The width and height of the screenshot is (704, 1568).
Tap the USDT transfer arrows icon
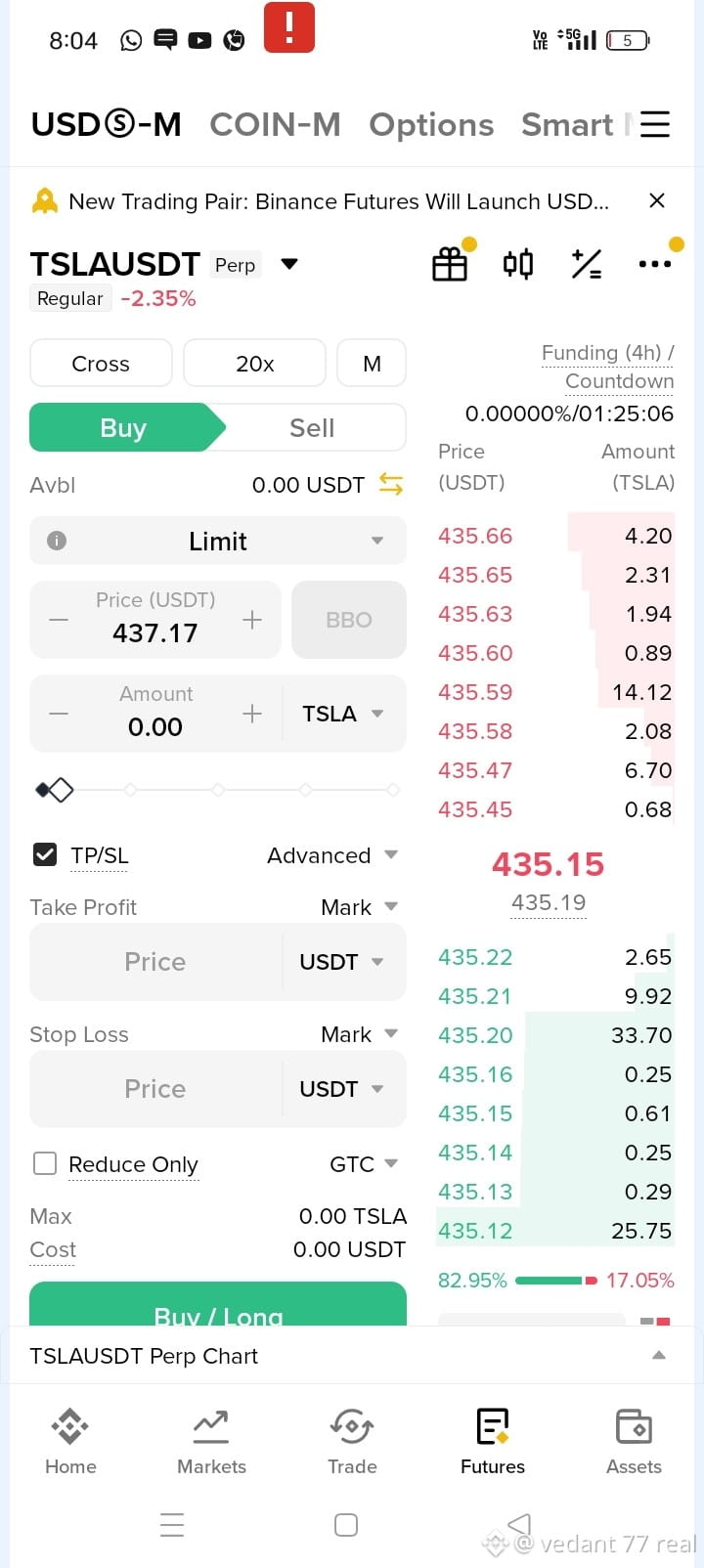391,484
